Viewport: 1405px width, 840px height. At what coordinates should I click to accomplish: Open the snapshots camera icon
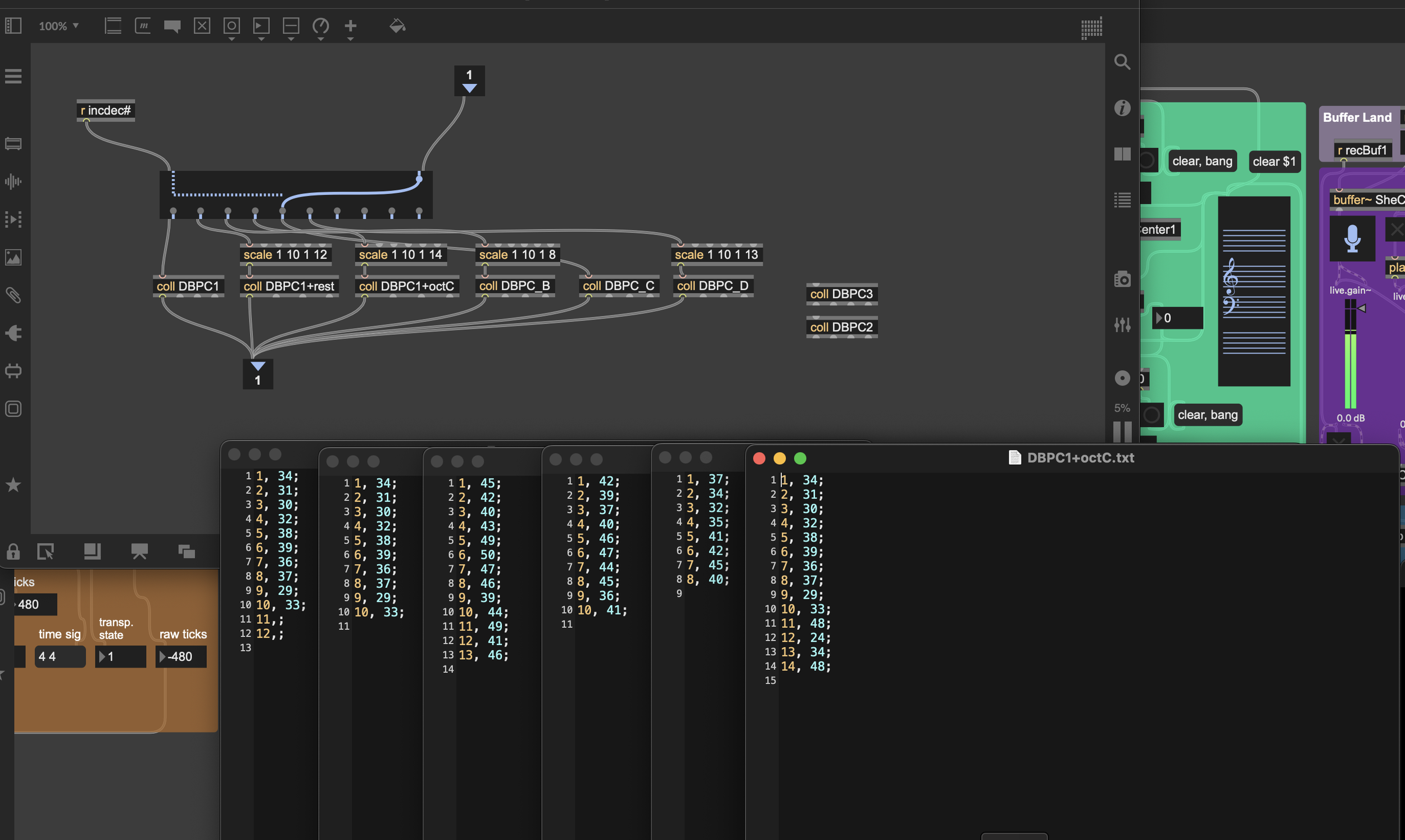click(1122, 279)
